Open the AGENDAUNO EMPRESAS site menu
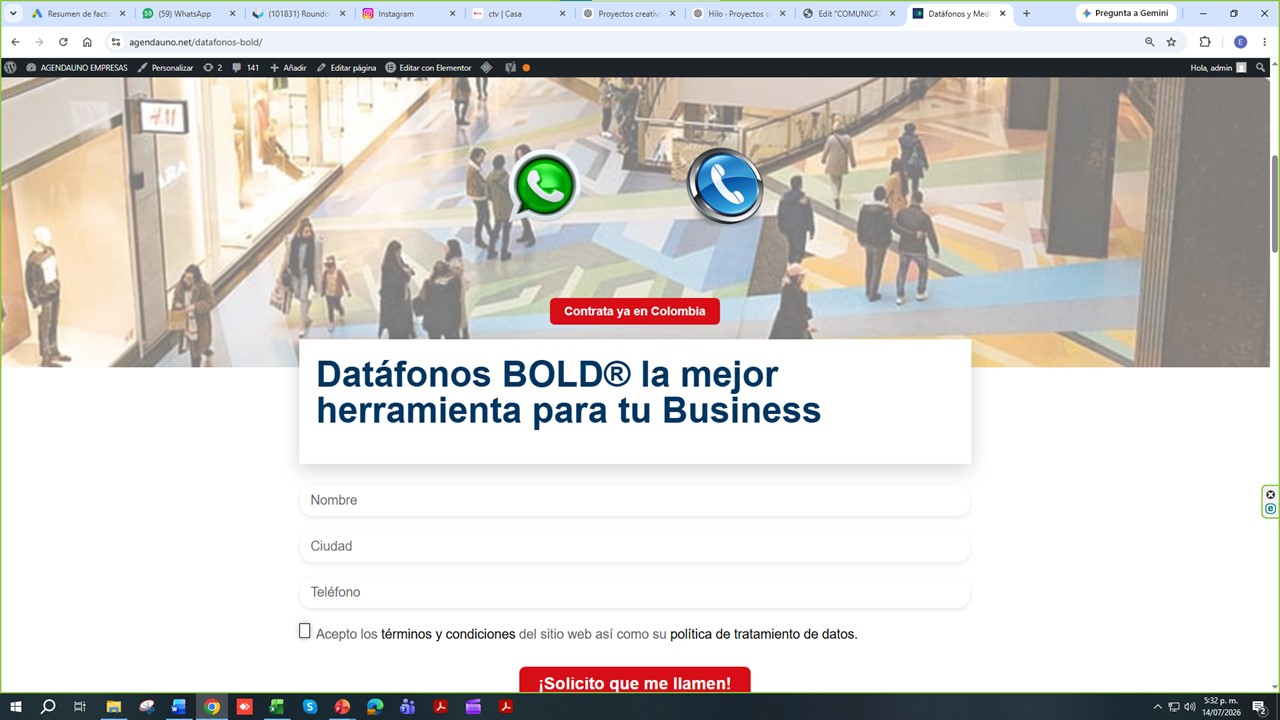 [77, 68]
